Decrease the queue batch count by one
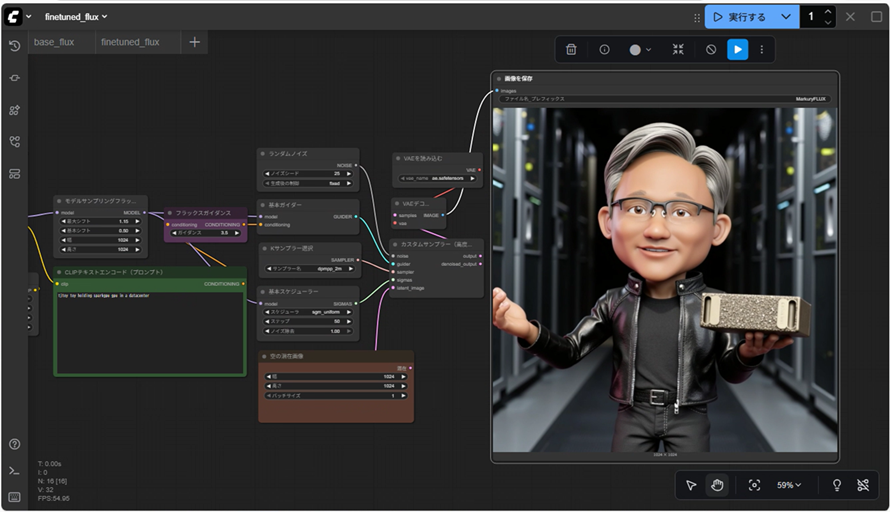The image size is (890, 512). tap(828, 22)
